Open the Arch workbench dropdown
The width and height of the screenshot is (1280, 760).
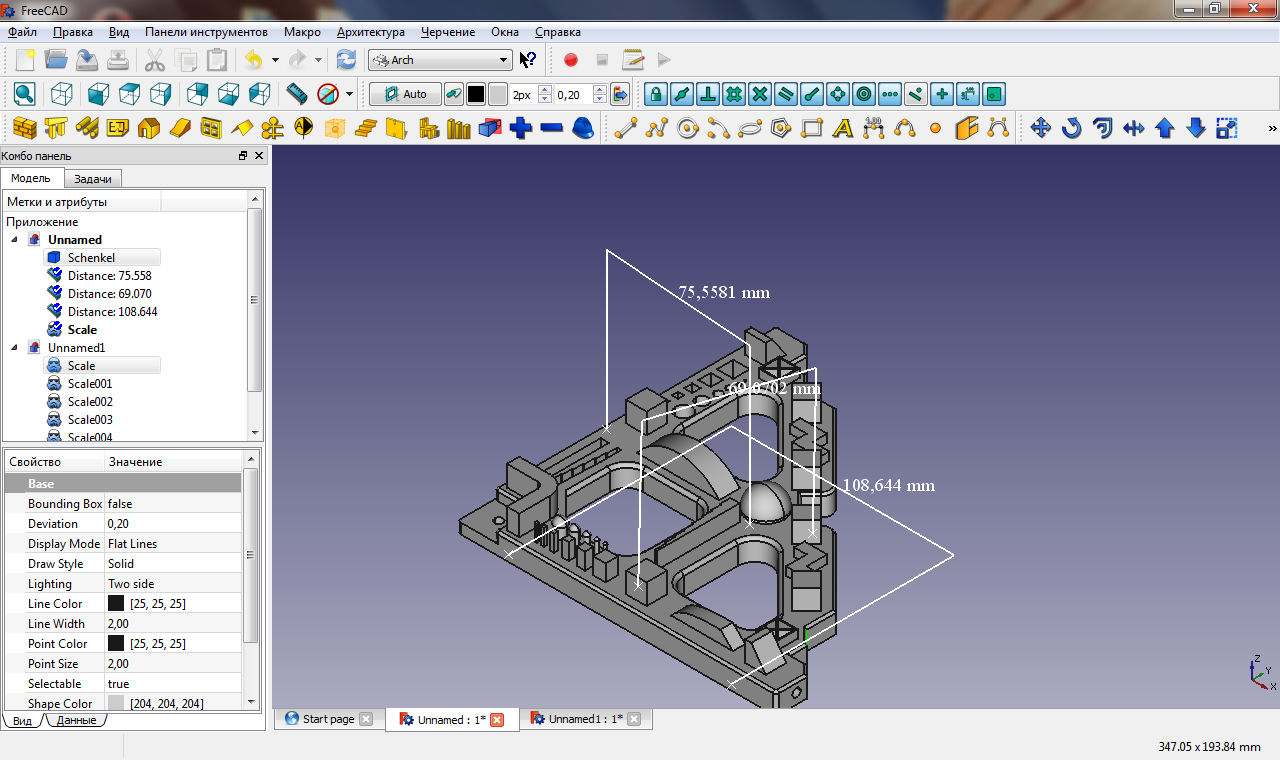click(x=440, y=60)
